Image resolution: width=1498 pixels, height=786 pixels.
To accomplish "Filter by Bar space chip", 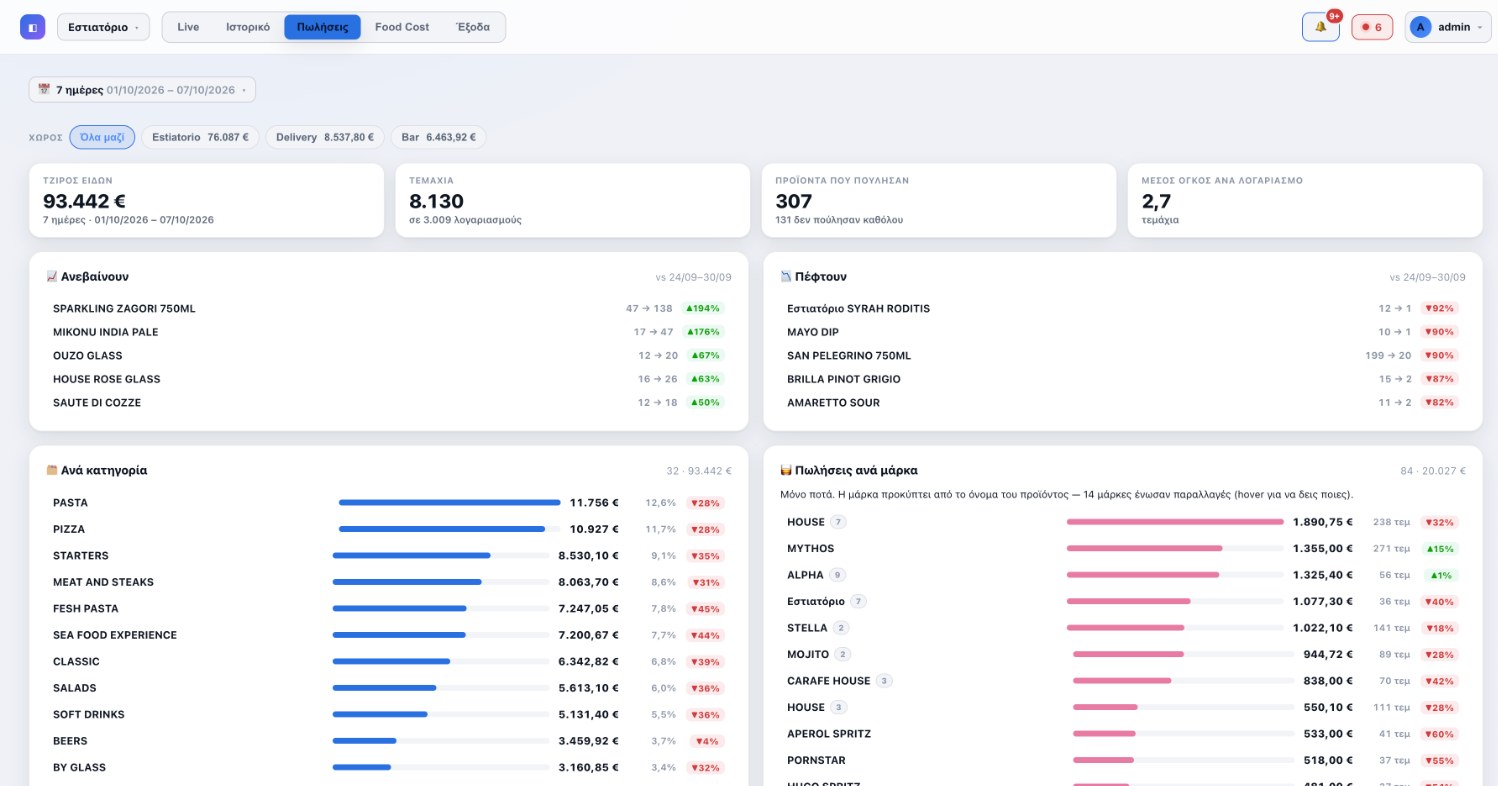I will pyautogui.click(x=438, y=137).
